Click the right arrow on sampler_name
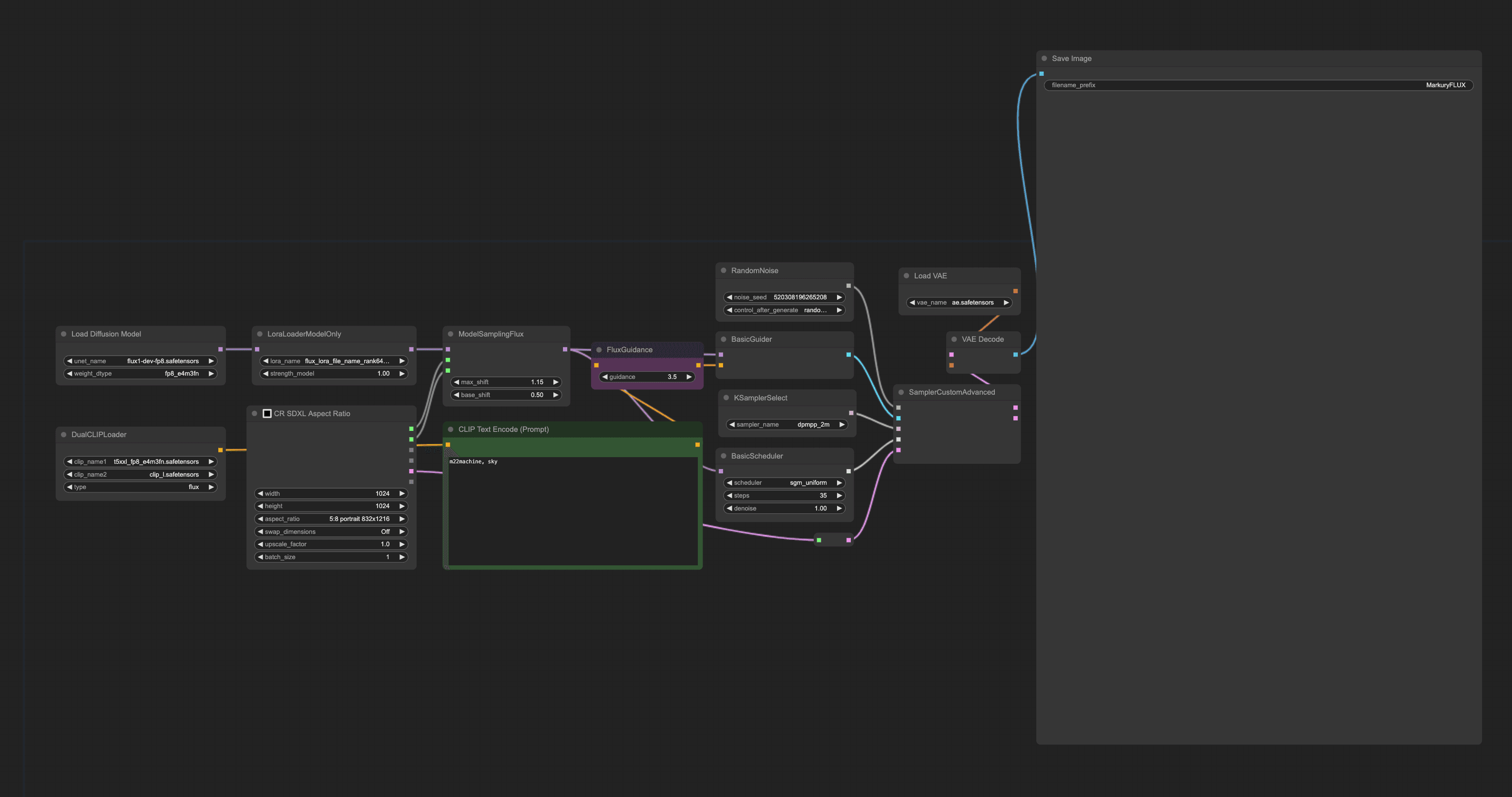 [841, 424]
